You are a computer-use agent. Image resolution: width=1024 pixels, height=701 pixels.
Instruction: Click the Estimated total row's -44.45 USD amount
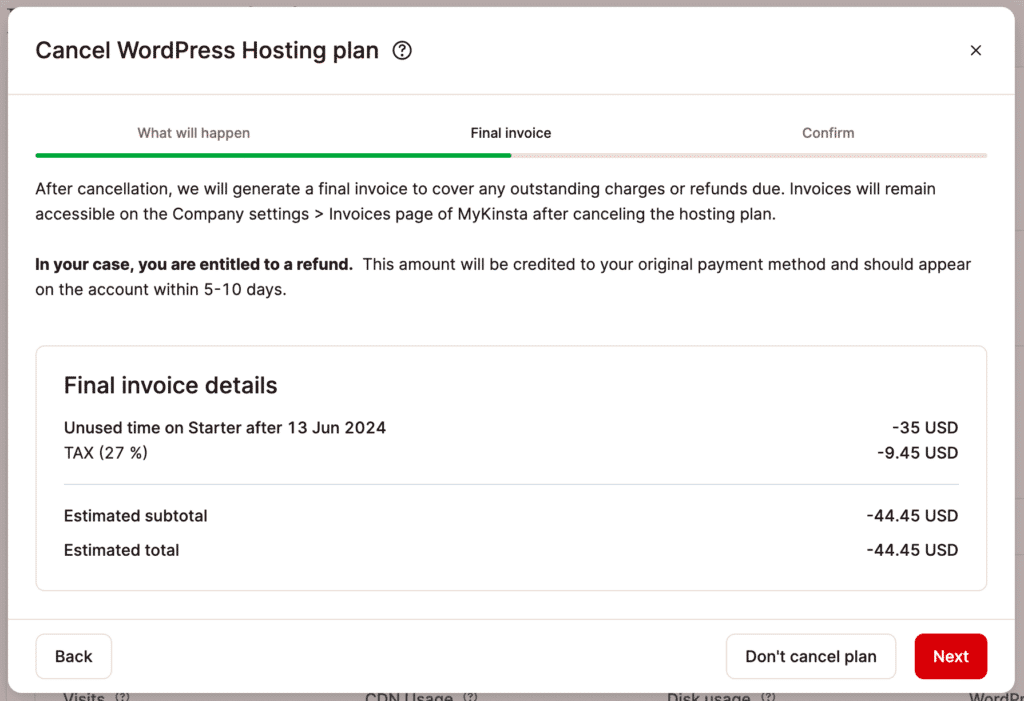tap(912, 550)
